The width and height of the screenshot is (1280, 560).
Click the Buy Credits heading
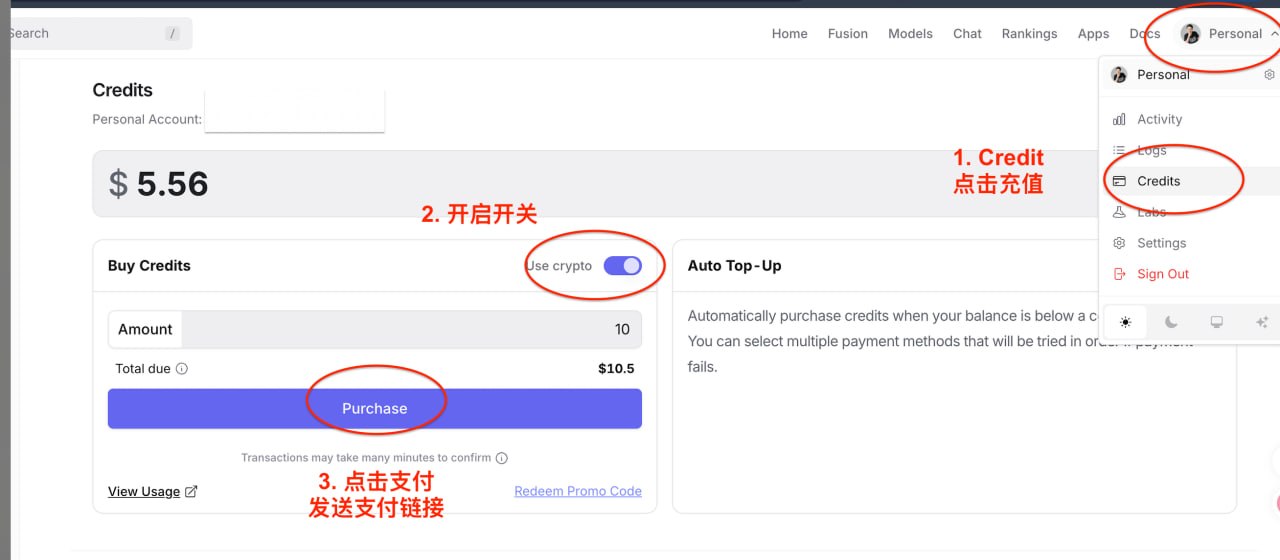(149, 266)
